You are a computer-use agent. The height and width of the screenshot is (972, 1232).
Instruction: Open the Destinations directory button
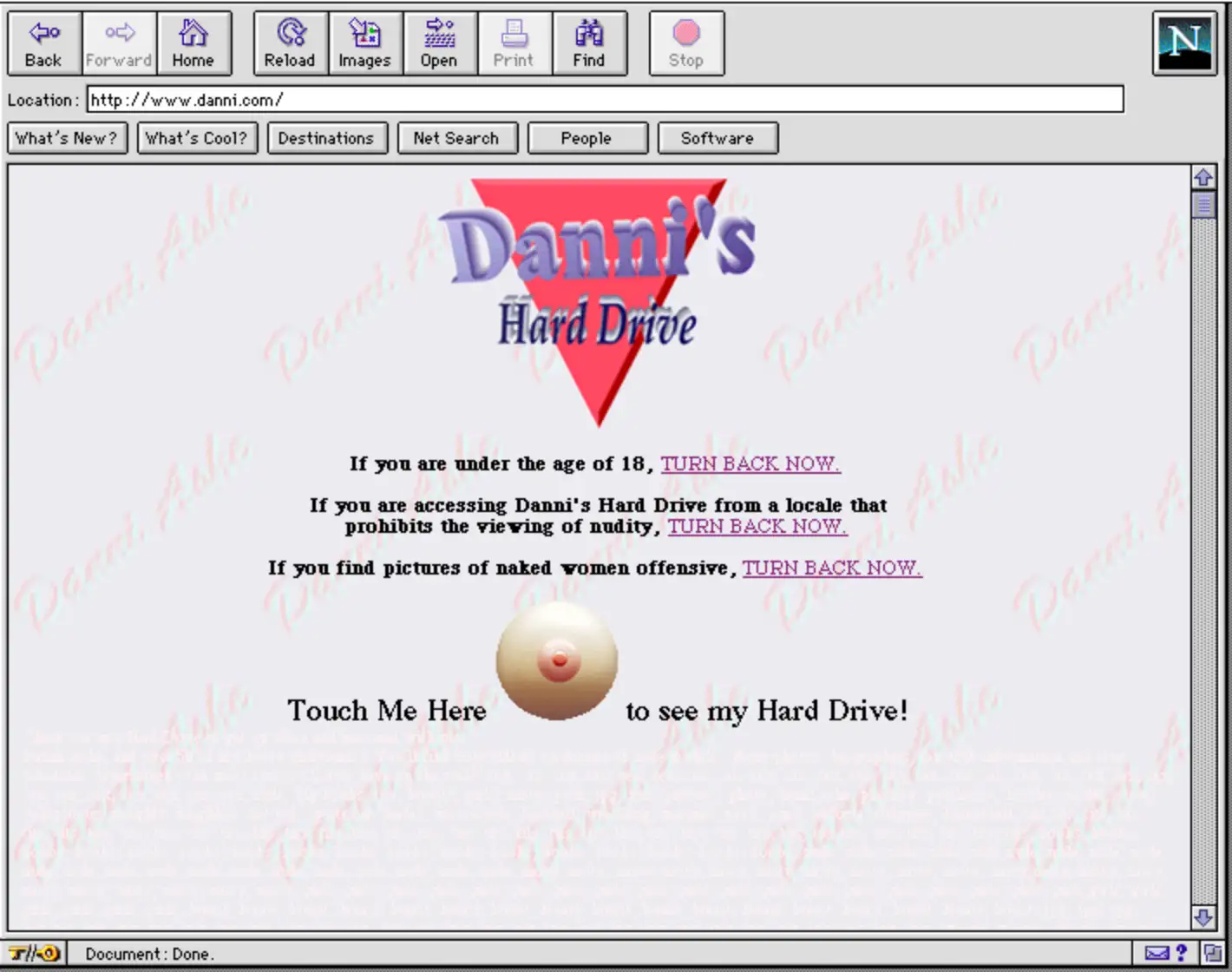click(x=327, y=138)
